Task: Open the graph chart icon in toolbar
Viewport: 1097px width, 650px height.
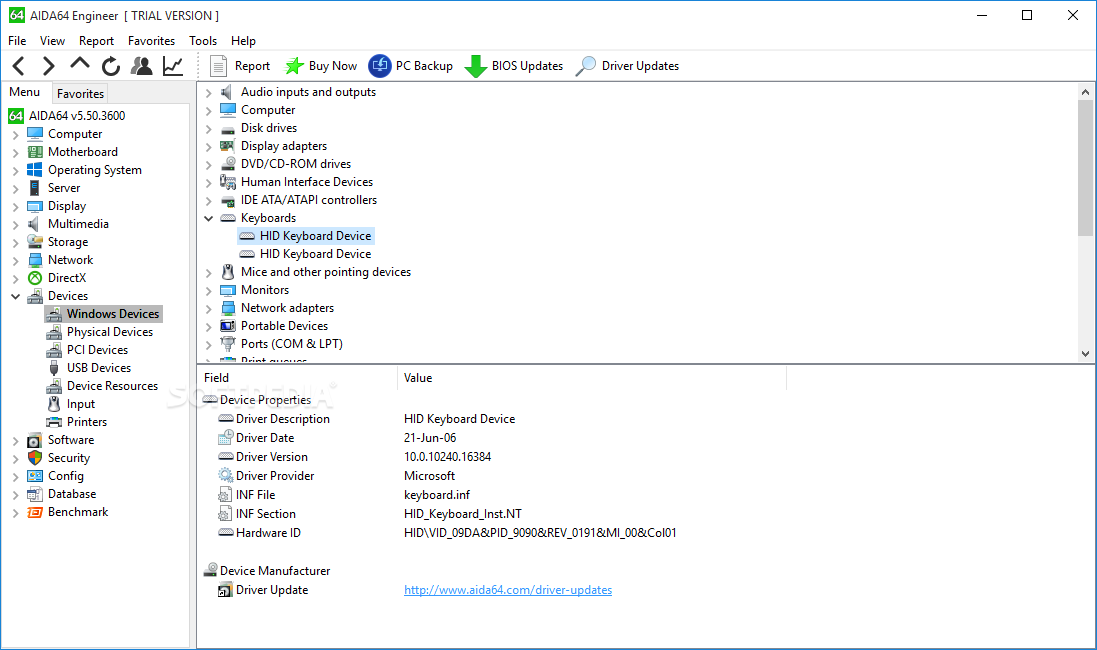Action: (173, 66)
